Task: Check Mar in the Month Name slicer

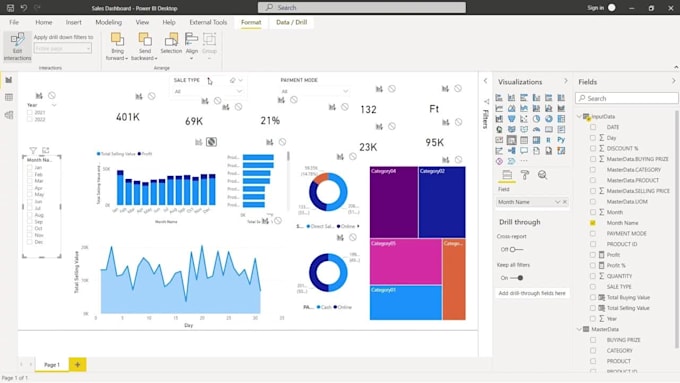Action: [30, 181]
